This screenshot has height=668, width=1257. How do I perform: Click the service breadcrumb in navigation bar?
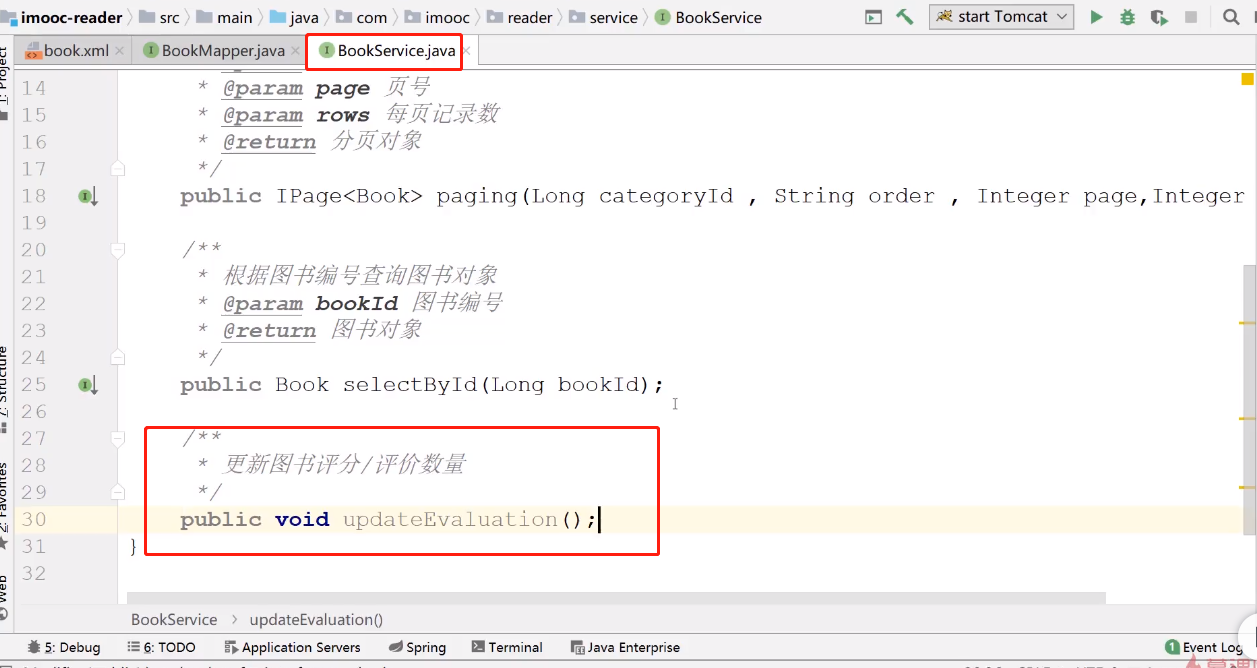point(613,17)
